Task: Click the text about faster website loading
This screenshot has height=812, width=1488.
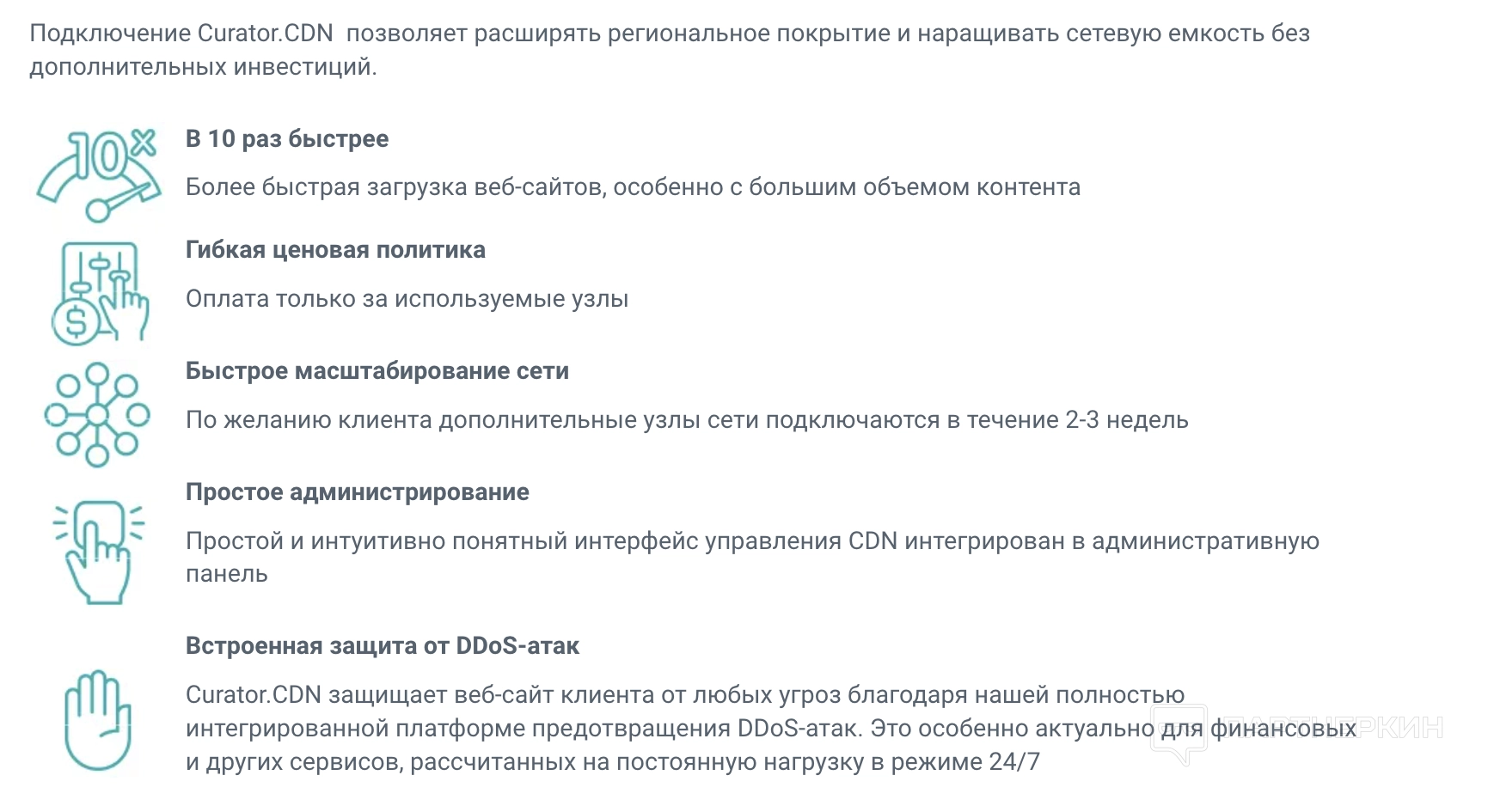Action: tap(633, 187)
